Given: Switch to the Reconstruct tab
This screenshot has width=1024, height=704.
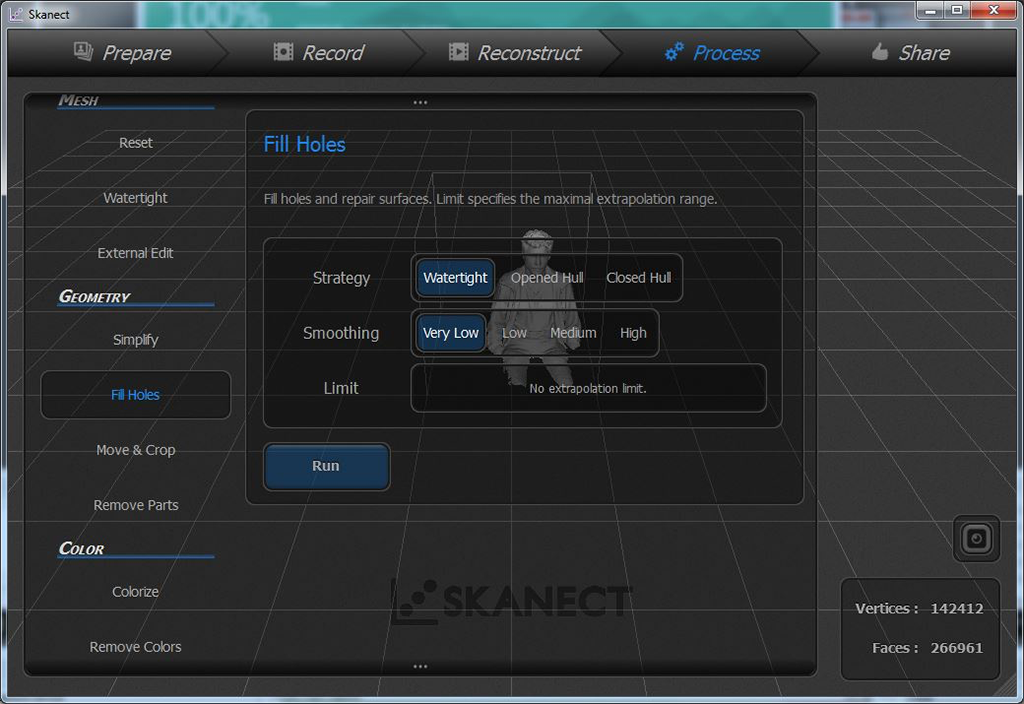Looking at the screenshot, I should coord(515,52).
